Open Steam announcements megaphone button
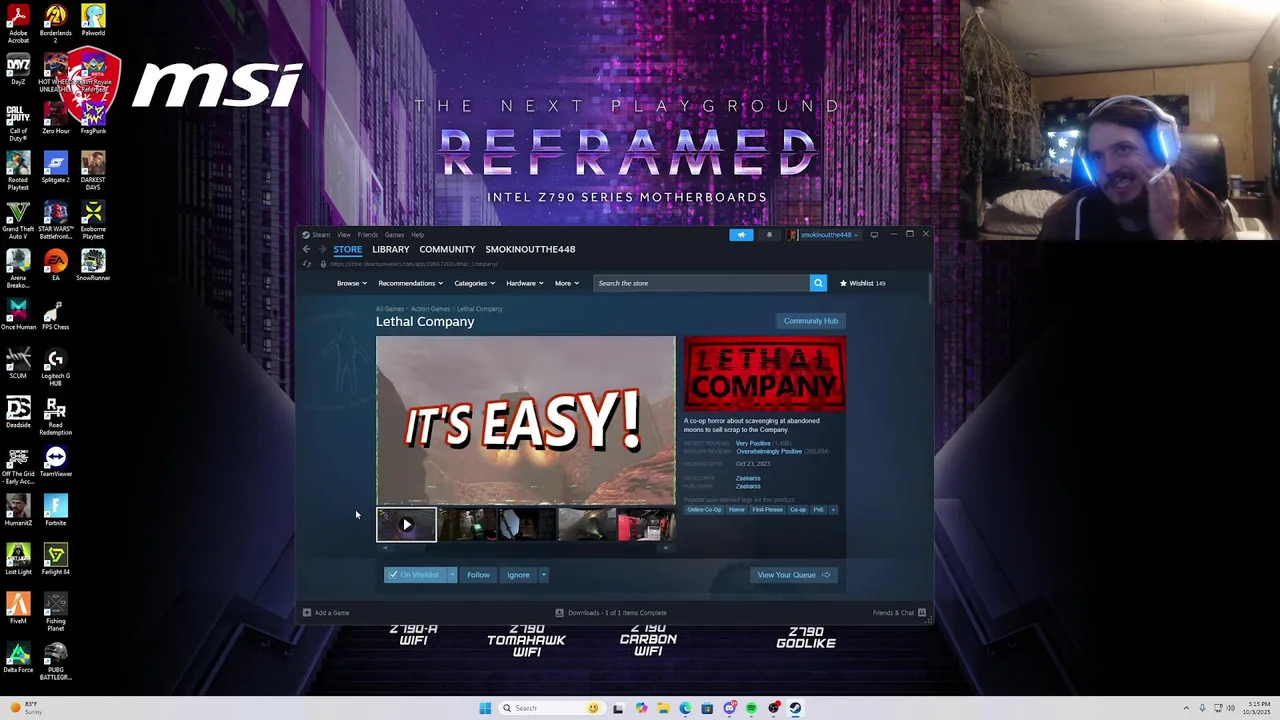The image size is (1280, 720). (741, 235)
